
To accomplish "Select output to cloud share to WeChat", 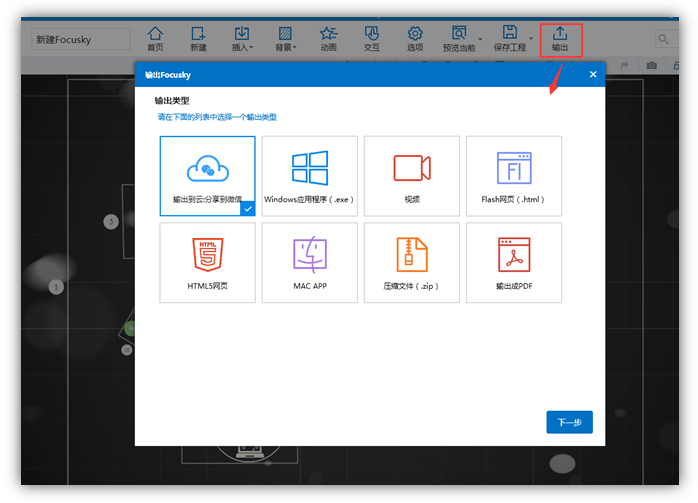I will point(207,176).
